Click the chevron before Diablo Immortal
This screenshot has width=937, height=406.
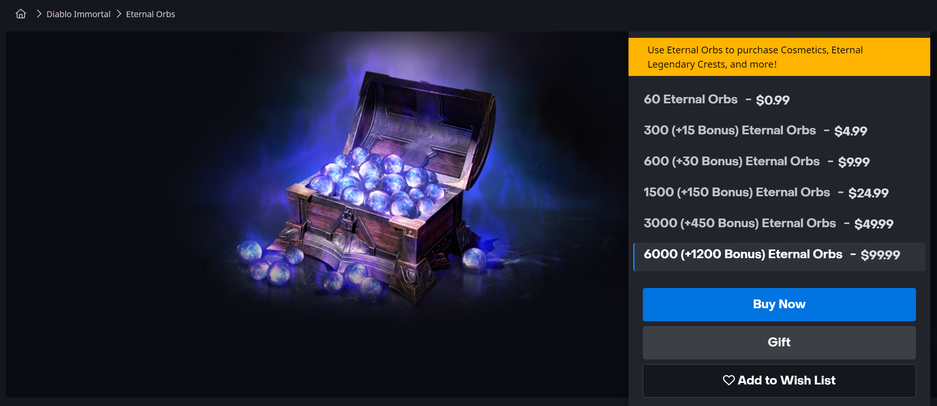39,14
